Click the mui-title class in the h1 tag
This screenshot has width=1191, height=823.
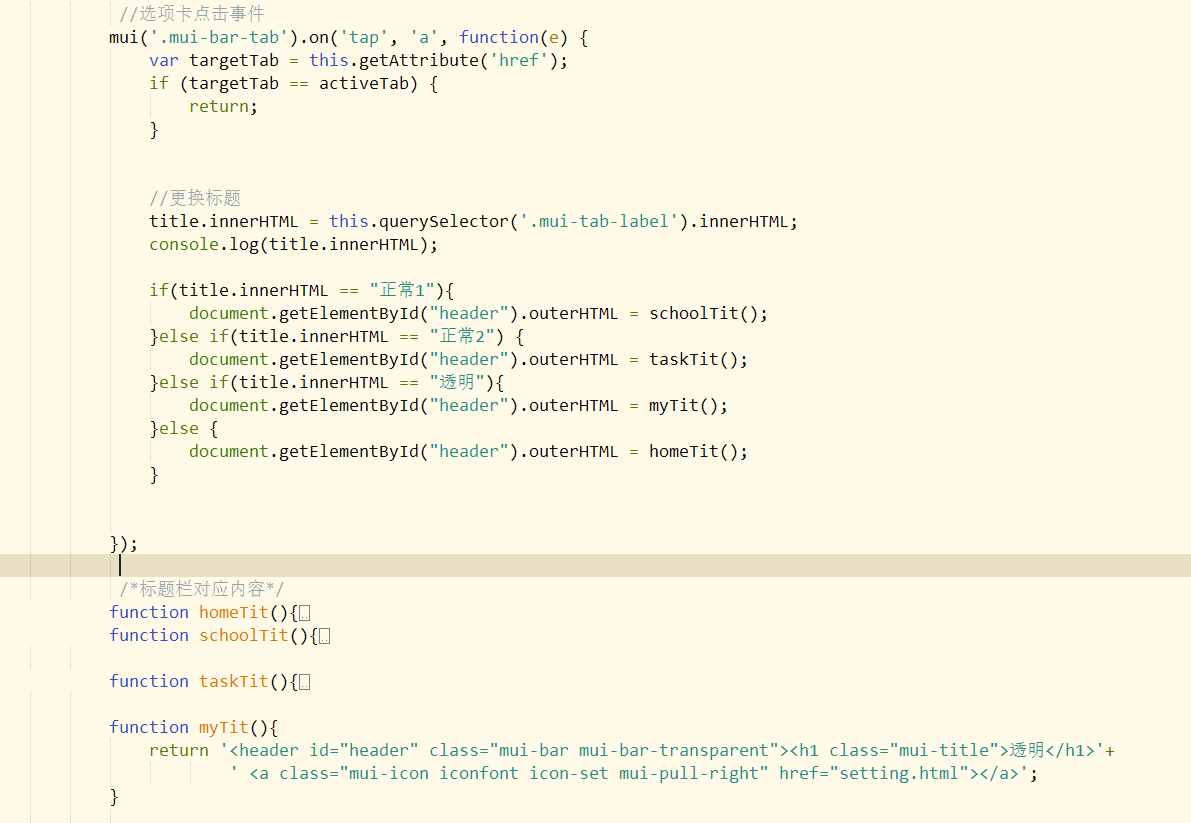coord(944,750)
